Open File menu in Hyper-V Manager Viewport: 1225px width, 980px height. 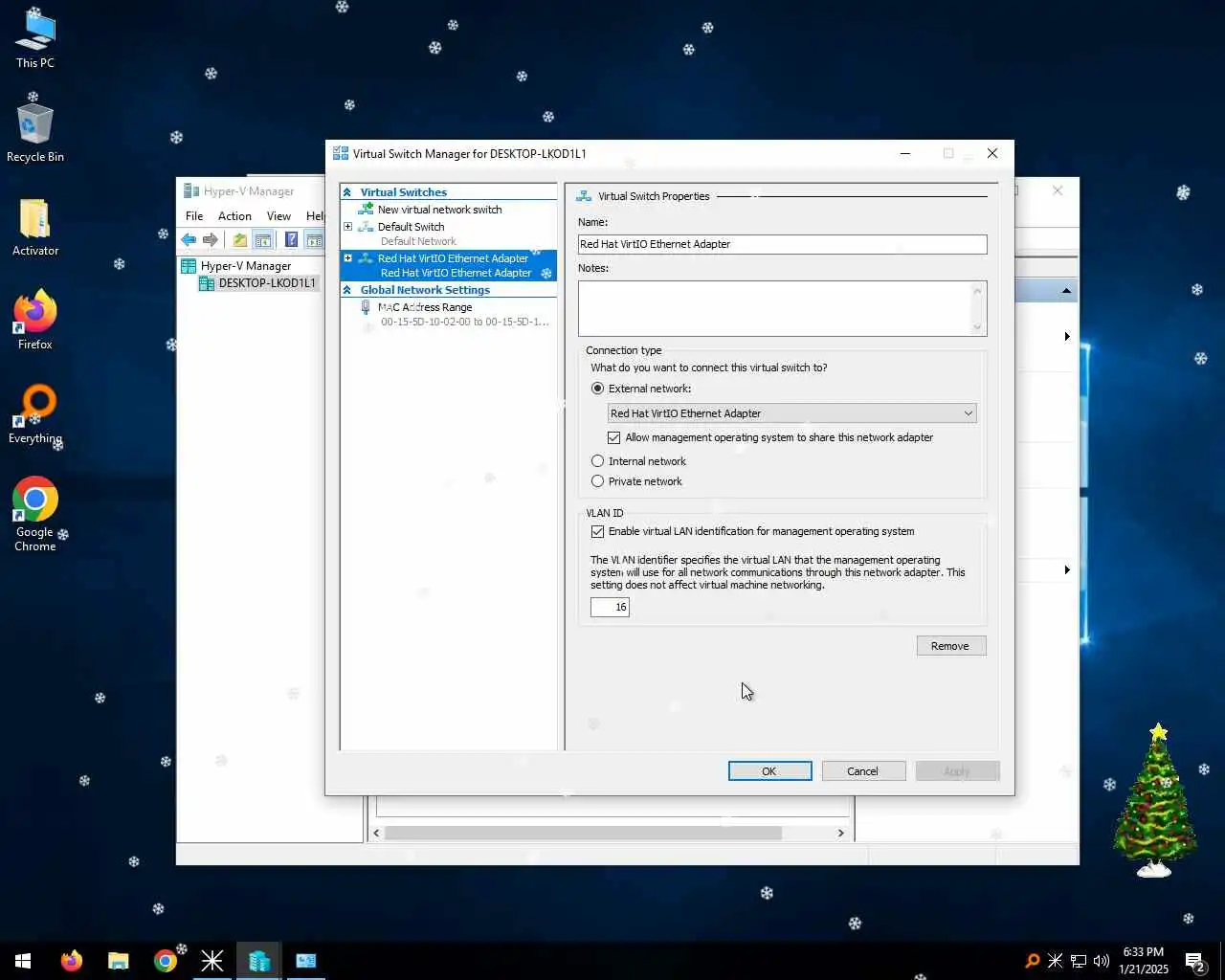pyautogui.click(x=194, y=216)
